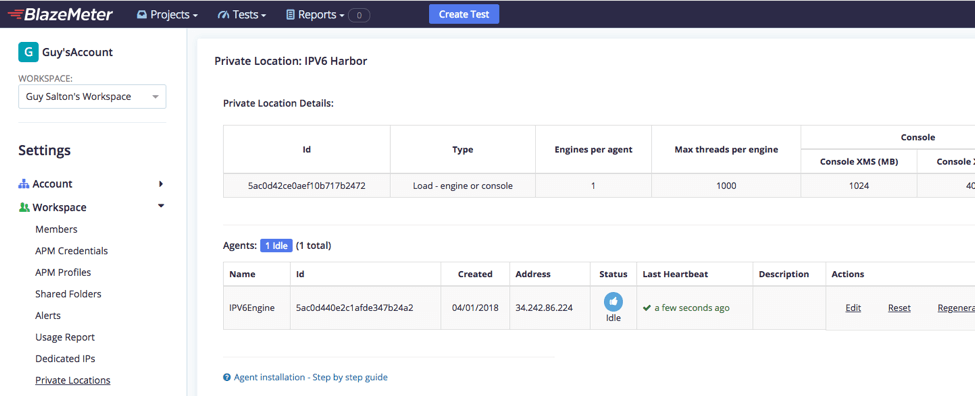Click the help question mark icon
This screenshot has width=975, height=396.
click(227, 377)
